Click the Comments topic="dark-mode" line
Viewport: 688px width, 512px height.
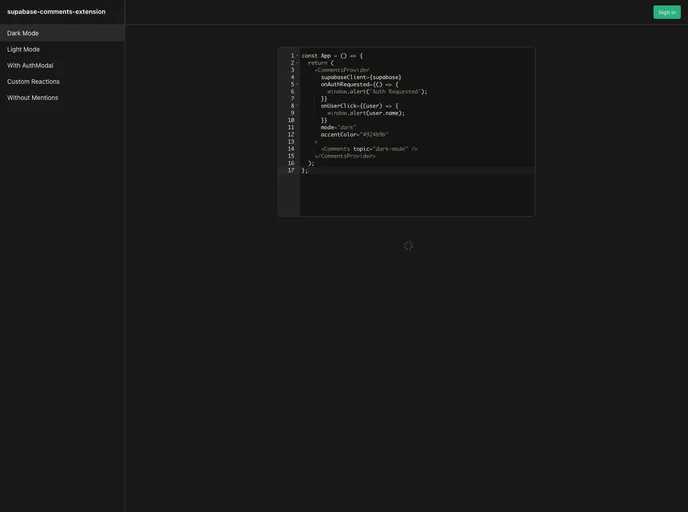click(369, 149)
